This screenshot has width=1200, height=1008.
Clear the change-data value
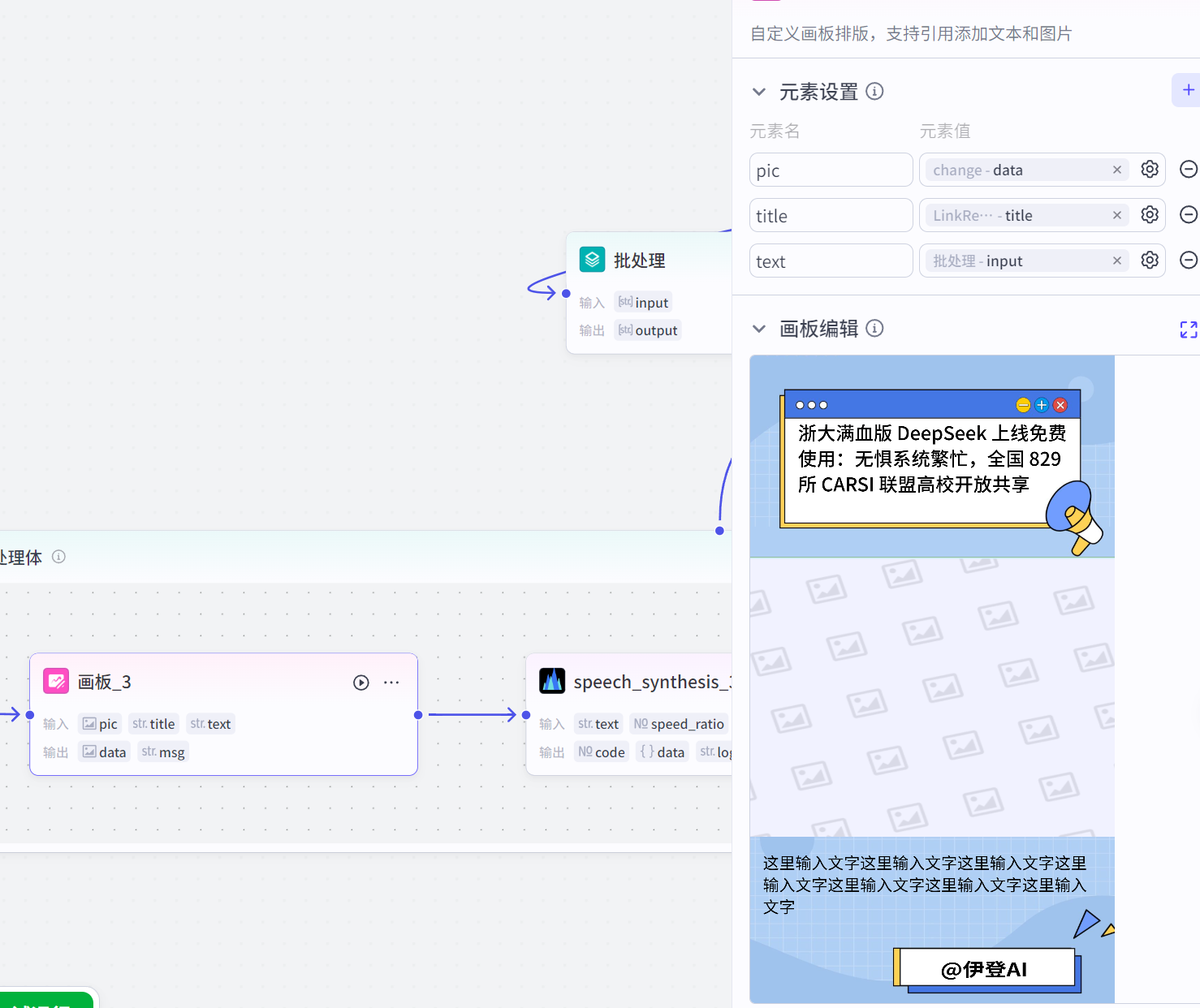[1117, 170]
